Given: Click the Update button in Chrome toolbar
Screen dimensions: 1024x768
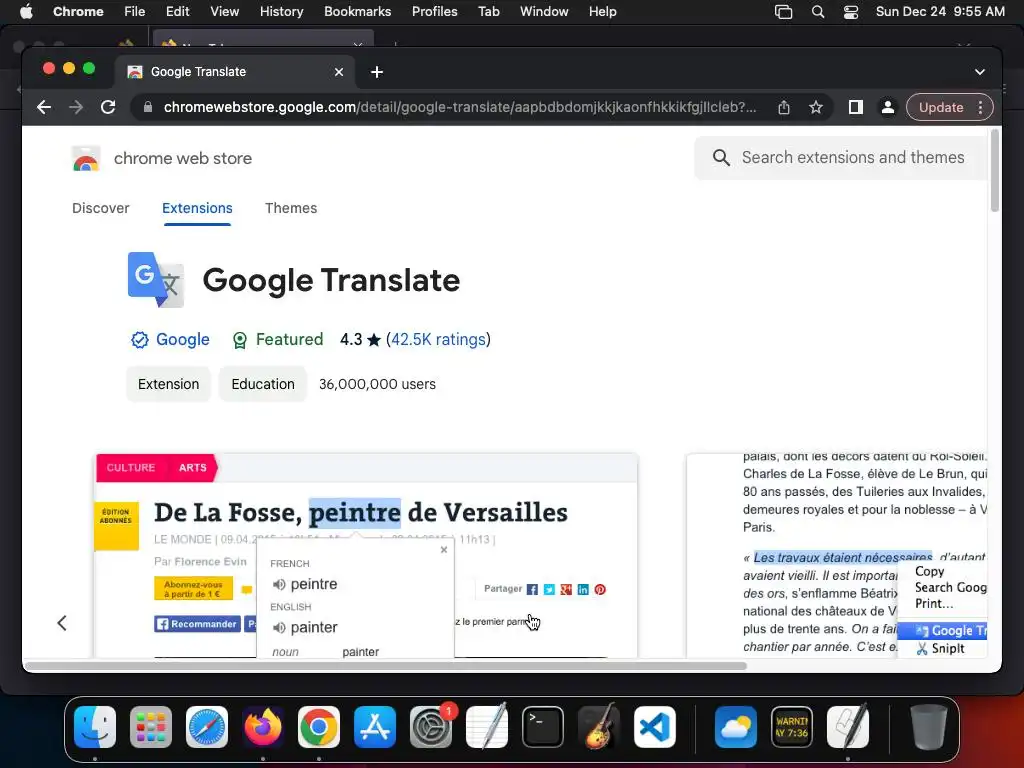Looking at the screenshot, I should [940, 108].
